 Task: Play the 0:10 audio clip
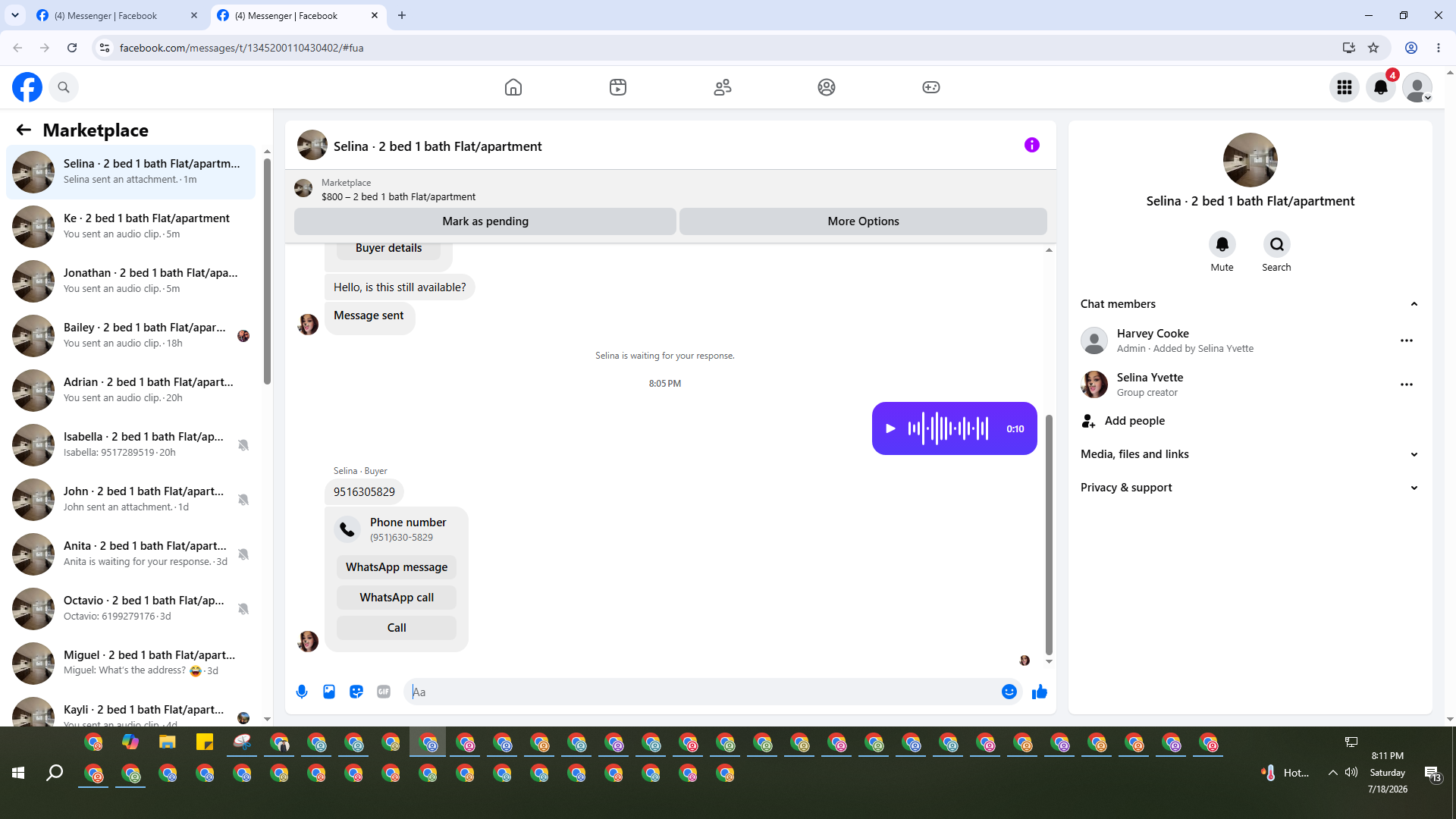pyautogui.click(x=891, y=428)
